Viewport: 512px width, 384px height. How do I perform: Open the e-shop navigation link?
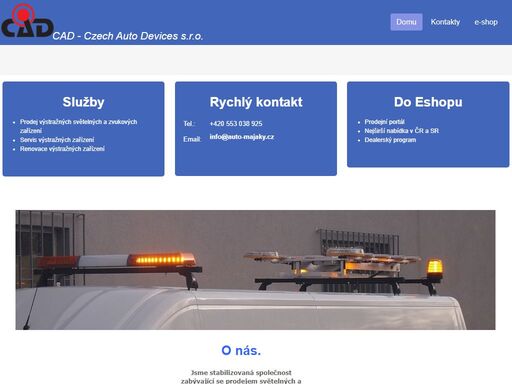(486, 22)
